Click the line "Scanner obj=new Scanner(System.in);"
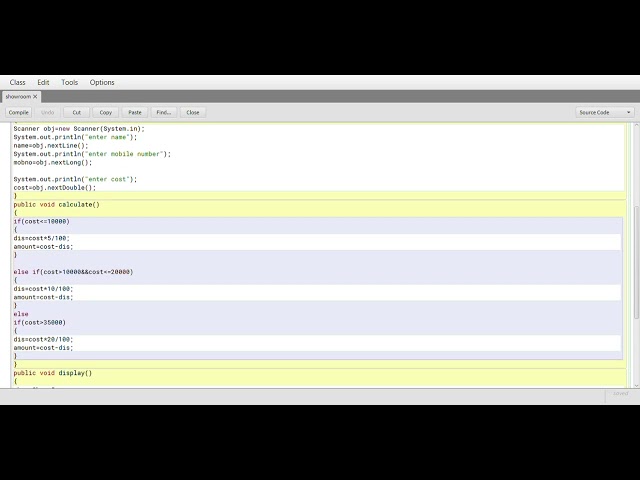 79,129
